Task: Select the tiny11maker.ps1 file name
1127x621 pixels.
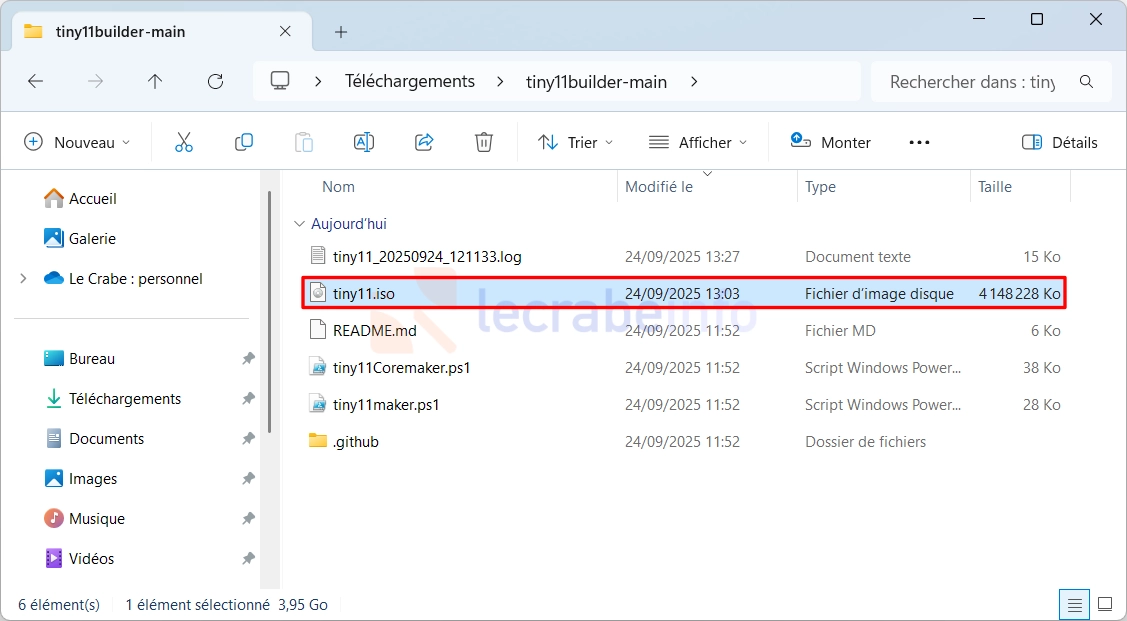Action: (x=386, y=405)
